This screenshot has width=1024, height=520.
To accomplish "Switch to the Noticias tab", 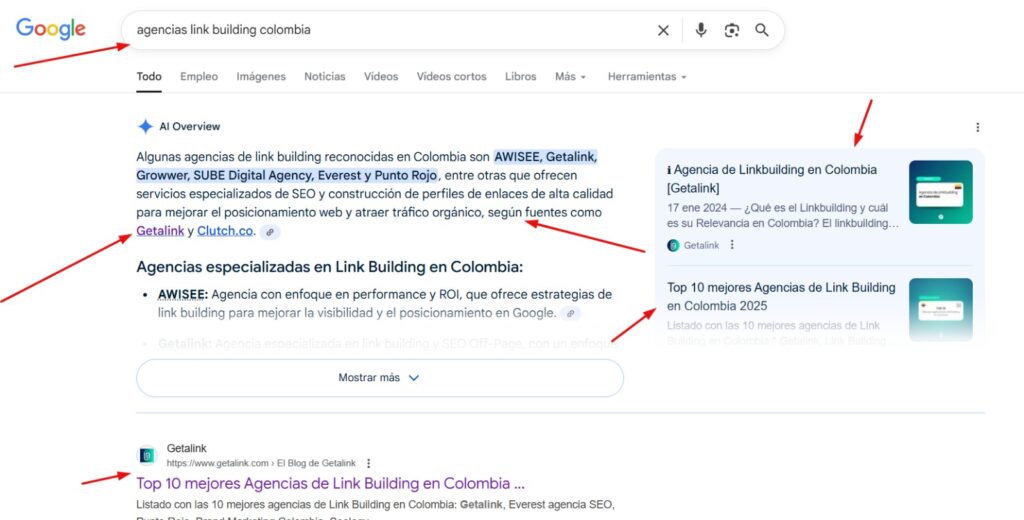I will [325, 76].
